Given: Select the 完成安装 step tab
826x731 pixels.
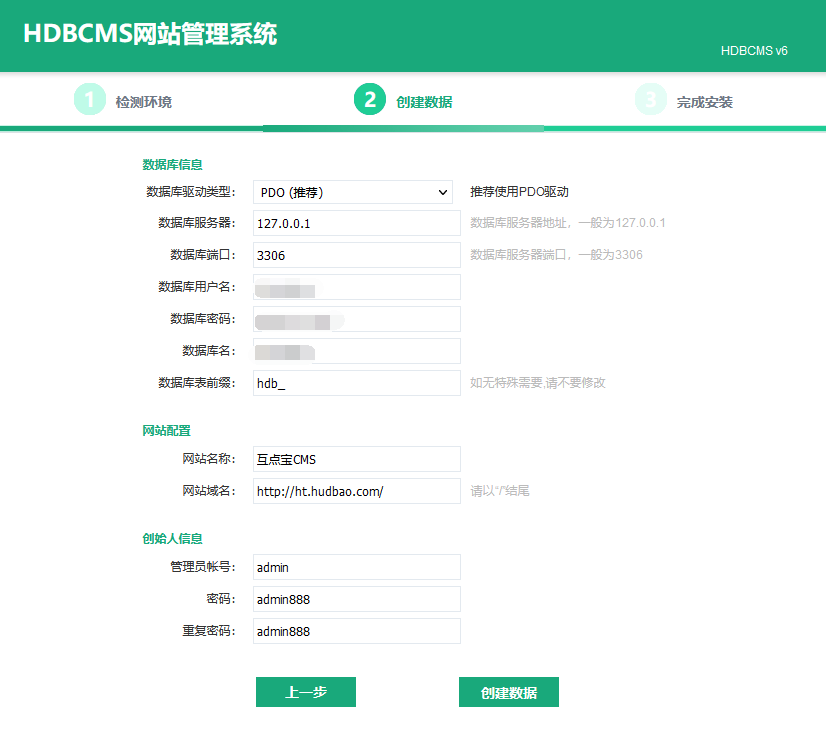Looking at the screenshot, I should (704, 102).
